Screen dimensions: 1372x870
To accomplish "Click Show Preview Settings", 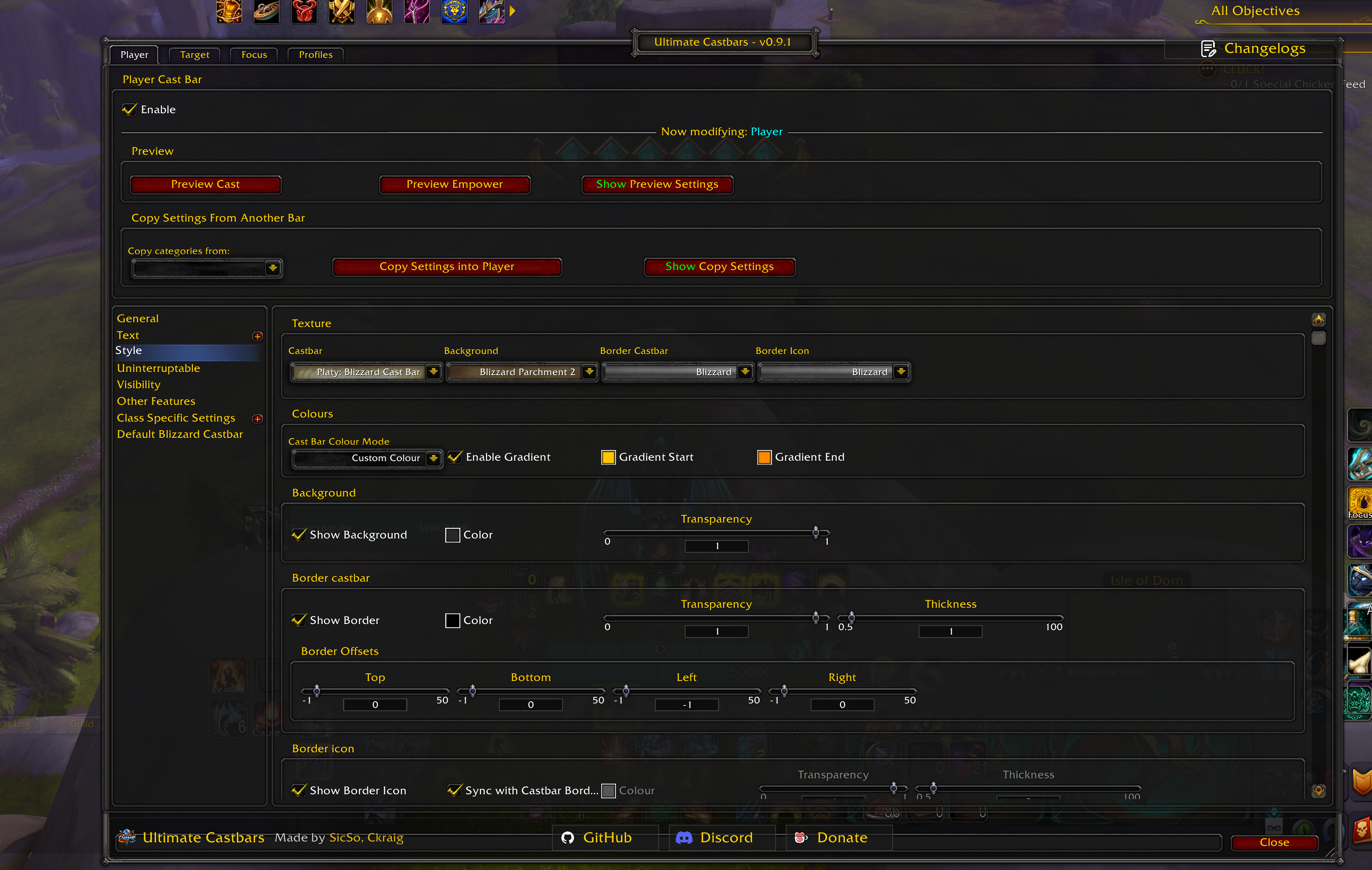I will [x=657, y=184].
